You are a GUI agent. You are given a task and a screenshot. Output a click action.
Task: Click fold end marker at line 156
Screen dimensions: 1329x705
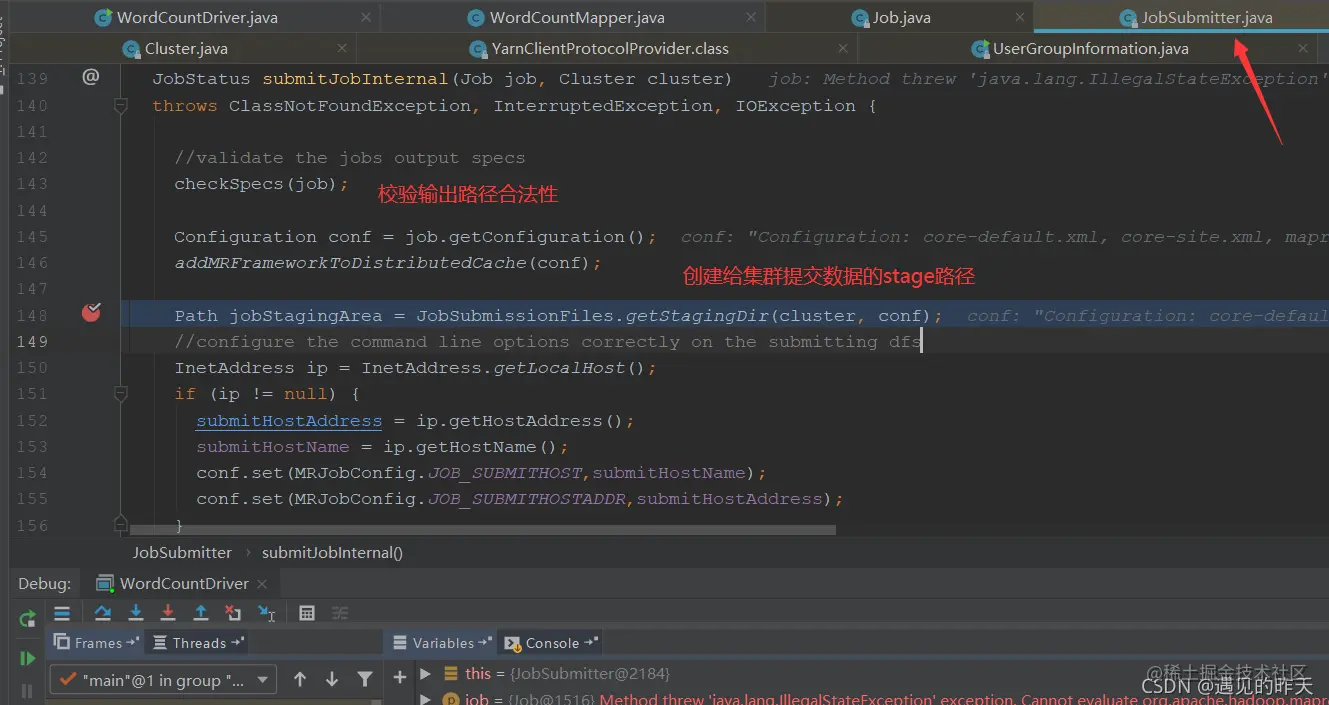121,523
